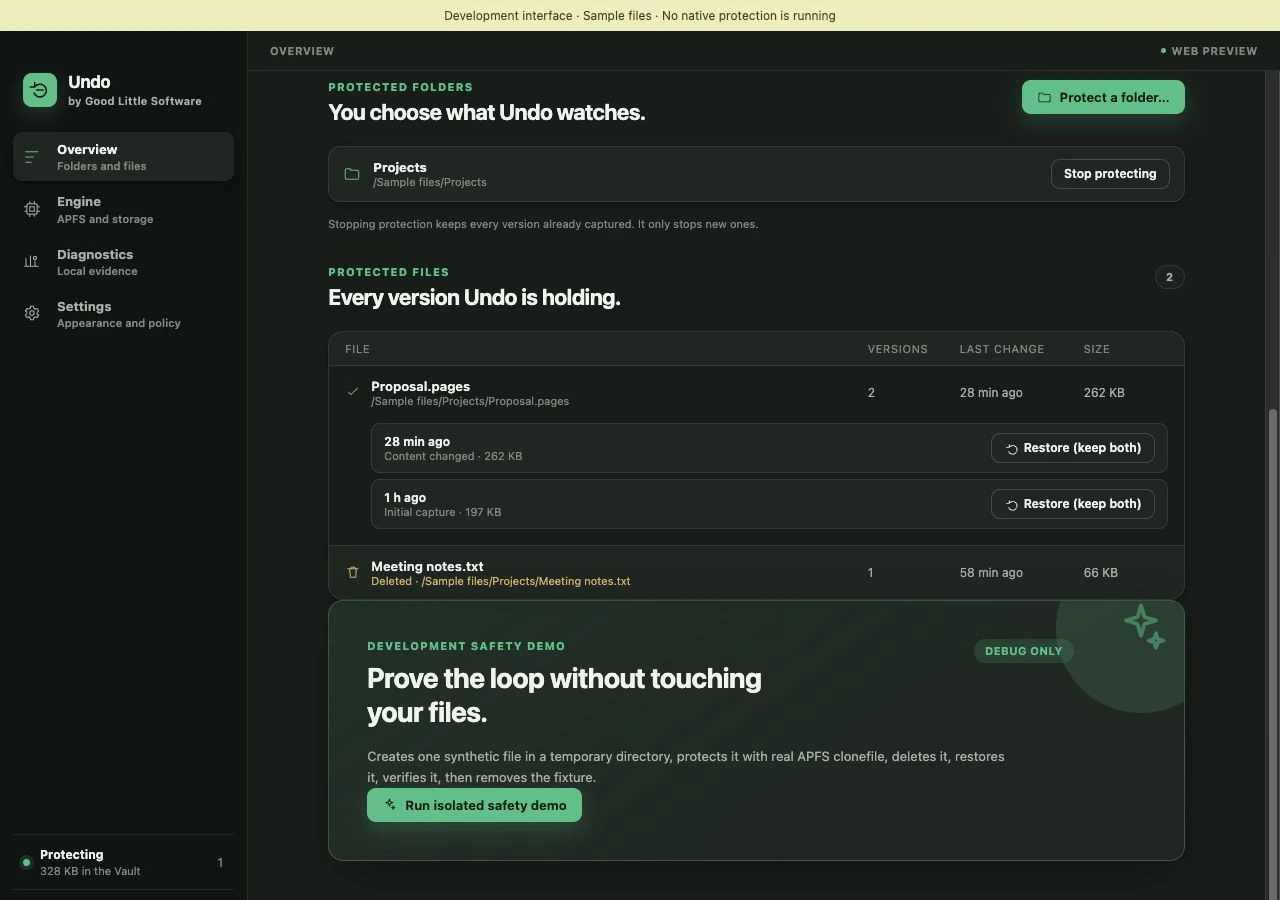Open Settings Appearance and policy
Screen dimensions: 1280x900
pyautogui.click(x=123, y=314)
